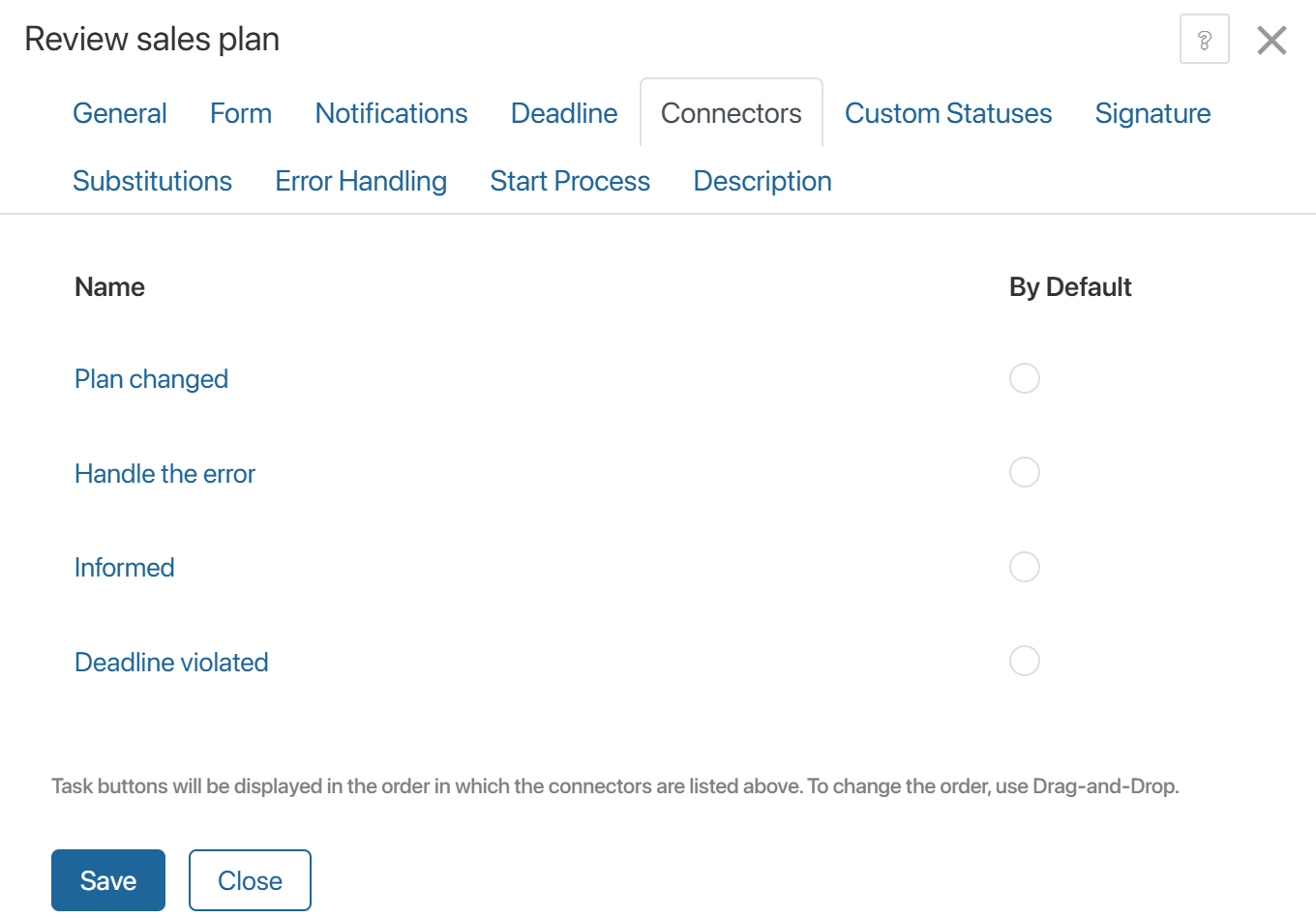Image resolution: width=1316 pixels, height=918 pixels.
Task: Switch to the Signature tab
Action: click(x=1152, y=113)
